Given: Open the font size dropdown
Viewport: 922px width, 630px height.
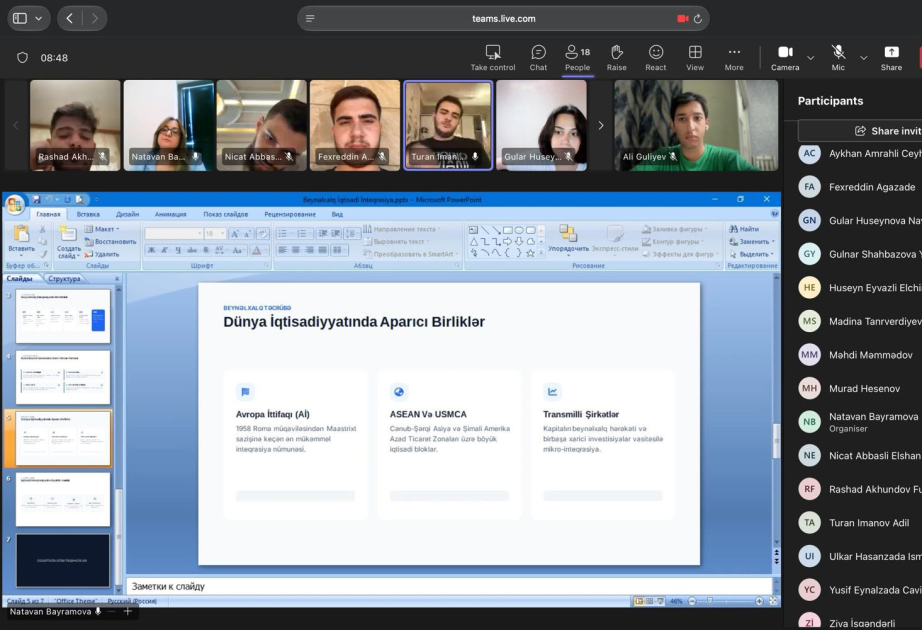Looking at the screenshot, I should point(222,234).
